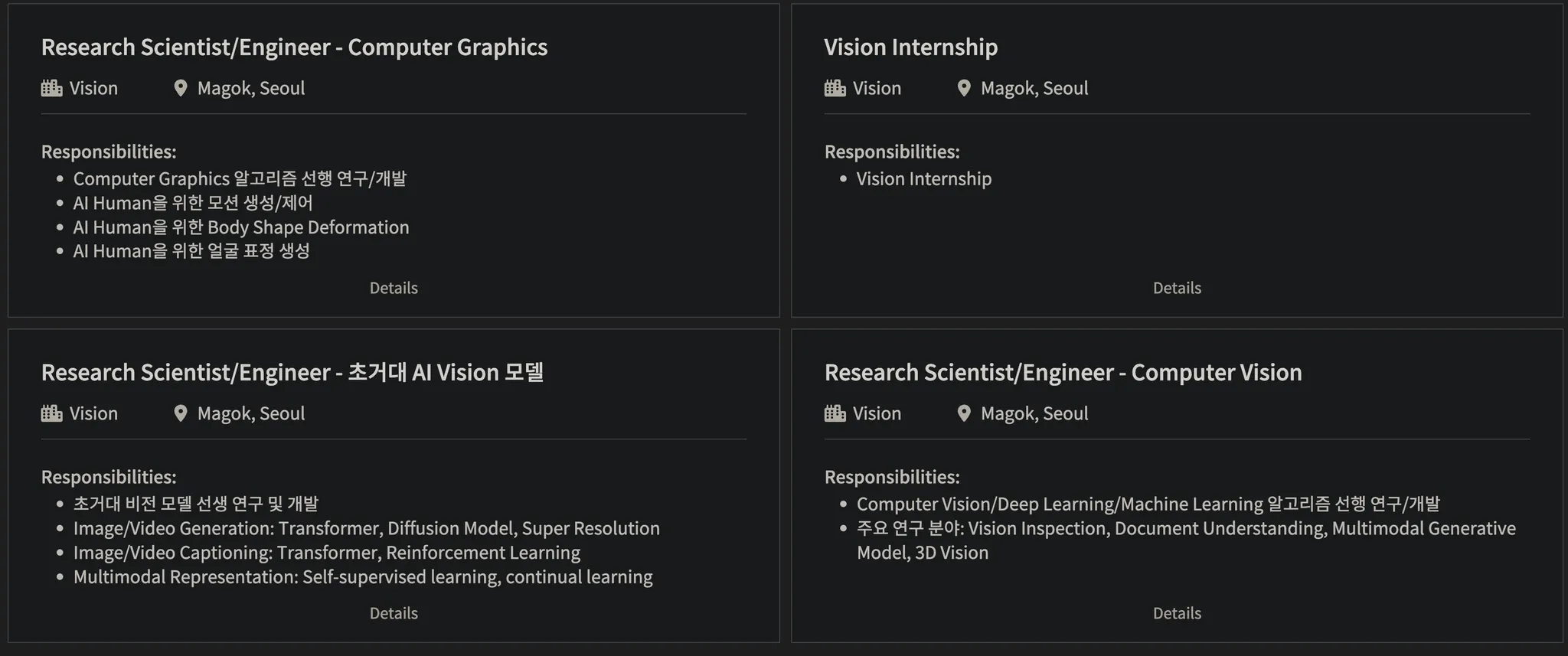Open Research Scientist/Engineer - Computer Graphics title
The image size is (1568, 656).
pyautogui.click(x=294, y=47)
